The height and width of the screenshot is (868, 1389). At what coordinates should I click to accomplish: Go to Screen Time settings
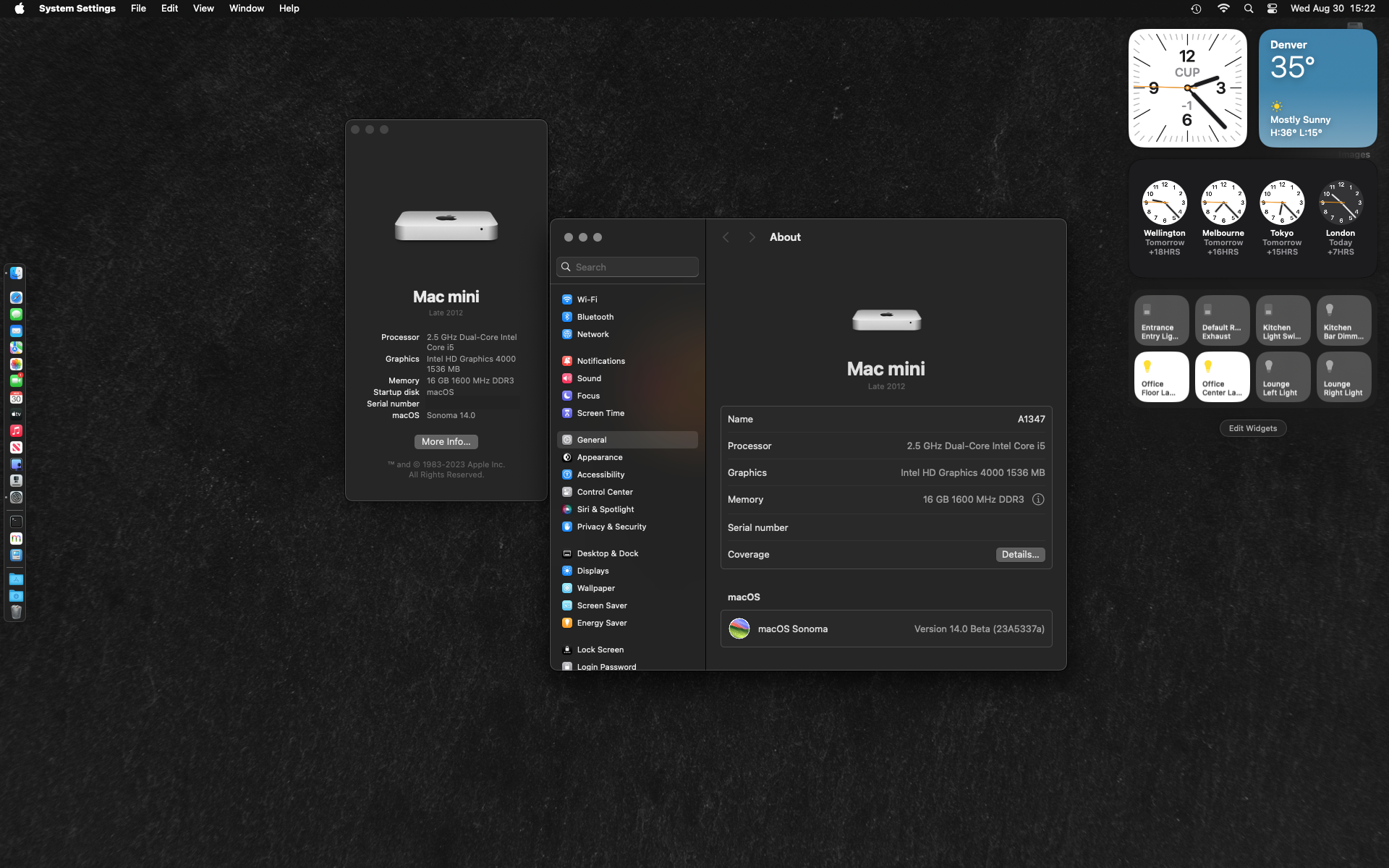pos(600,413)
